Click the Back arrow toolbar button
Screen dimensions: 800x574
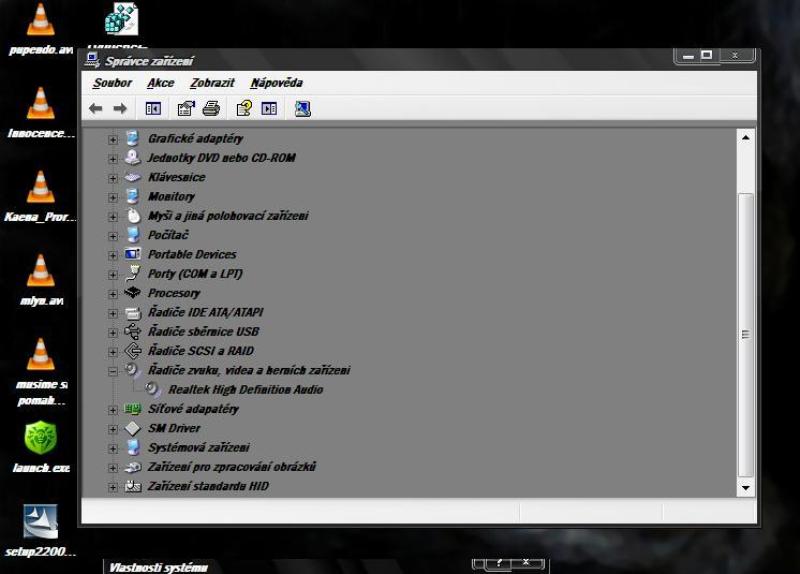click(95, 109)
